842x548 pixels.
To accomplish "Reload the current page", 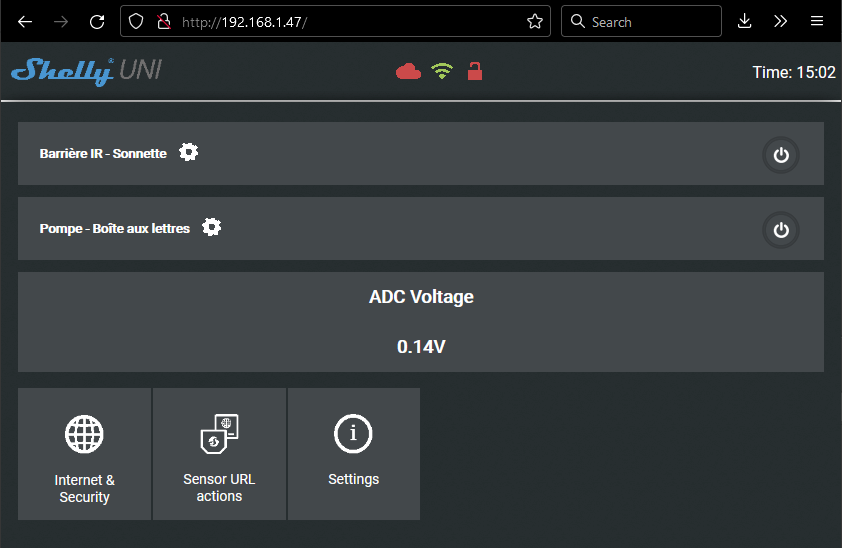I will pos(97,21).
